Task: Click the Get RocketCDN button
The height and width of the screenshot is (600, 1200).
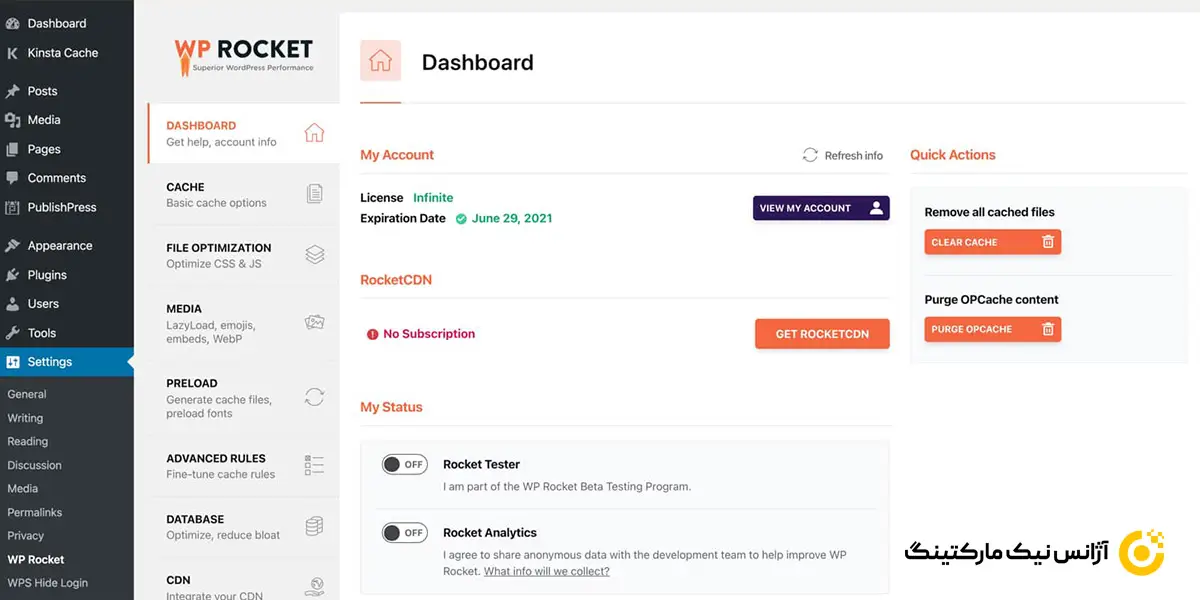Action: point(822,334)
